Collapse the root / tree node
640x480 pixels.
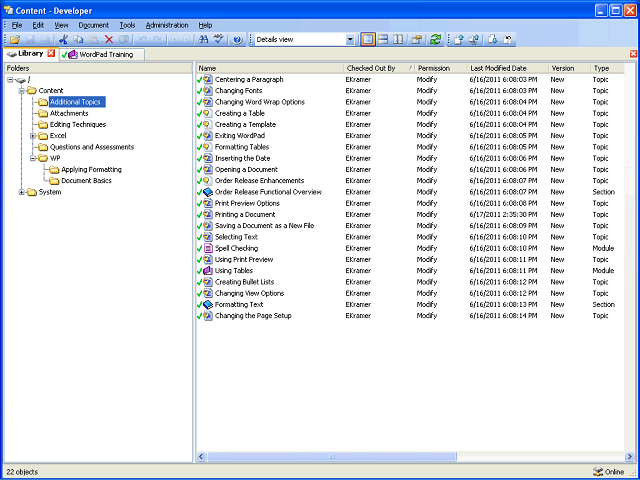[10, 80]
